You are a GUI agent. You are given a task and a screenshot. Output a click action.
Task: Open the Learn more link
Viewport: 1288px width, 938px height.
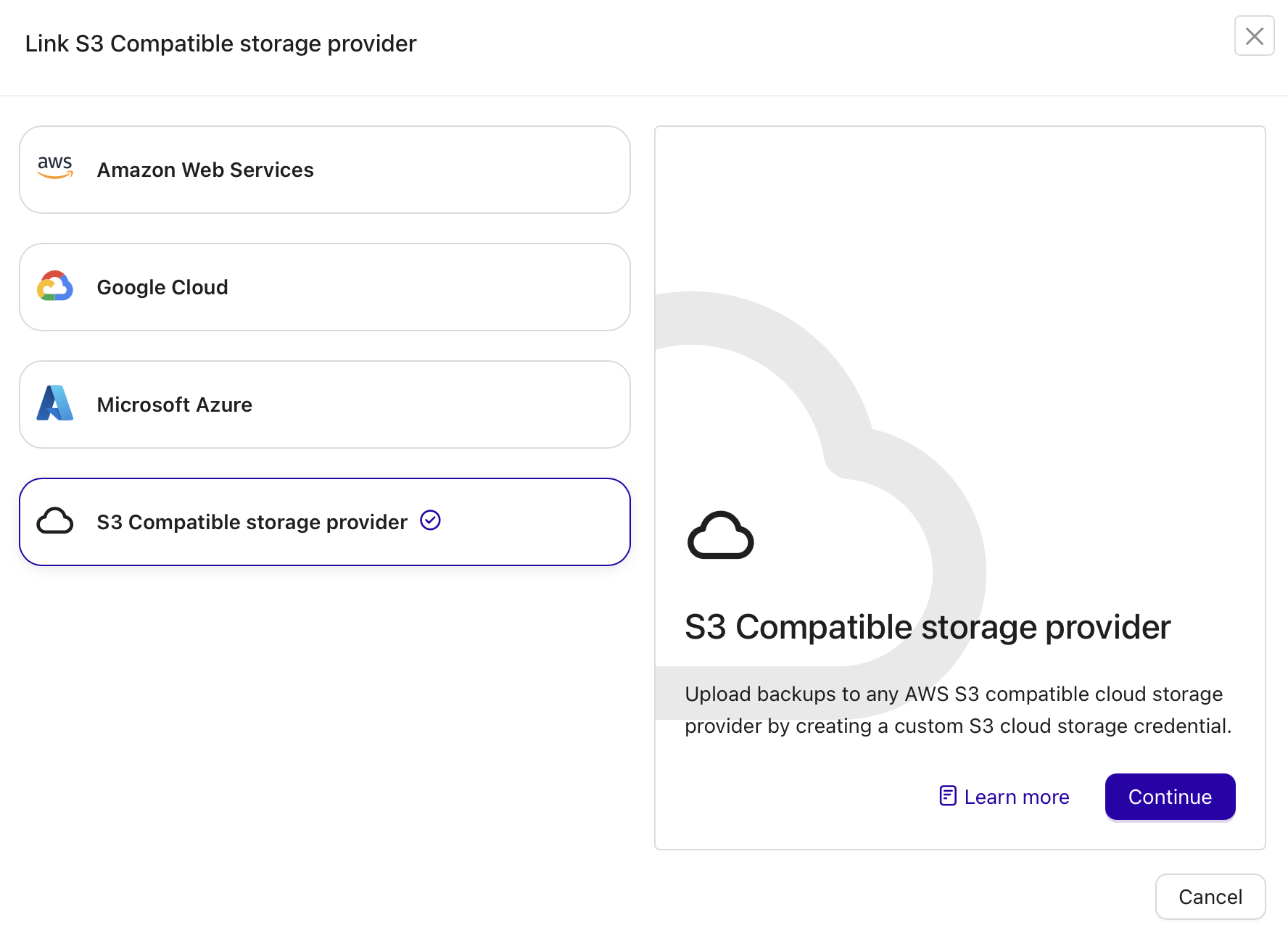click(x=1015, y=796)
